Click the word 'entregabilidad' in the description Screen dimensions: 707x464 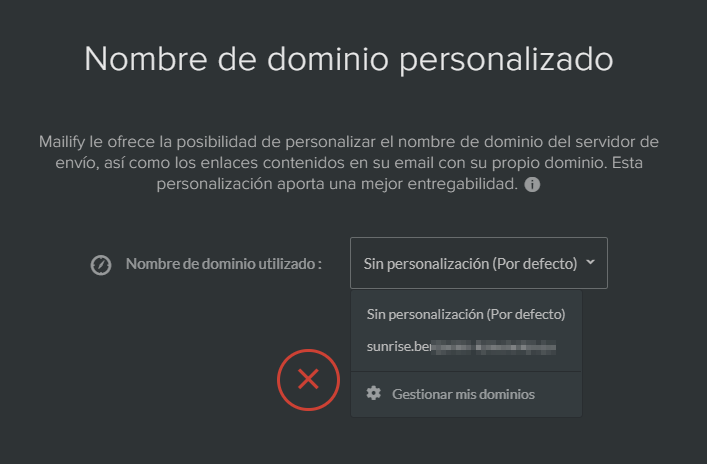click(462, 184)
